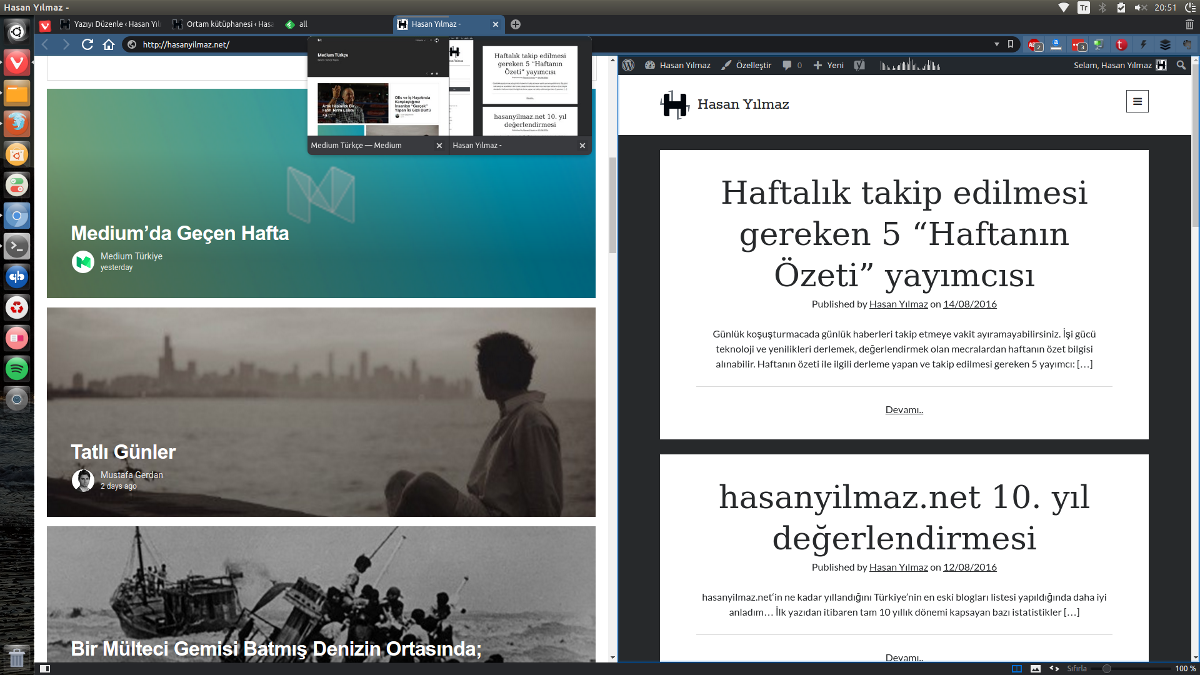This screenshot has height=675, width=1200.
Task: Open network indicator menu
Action: (1064, 7)
